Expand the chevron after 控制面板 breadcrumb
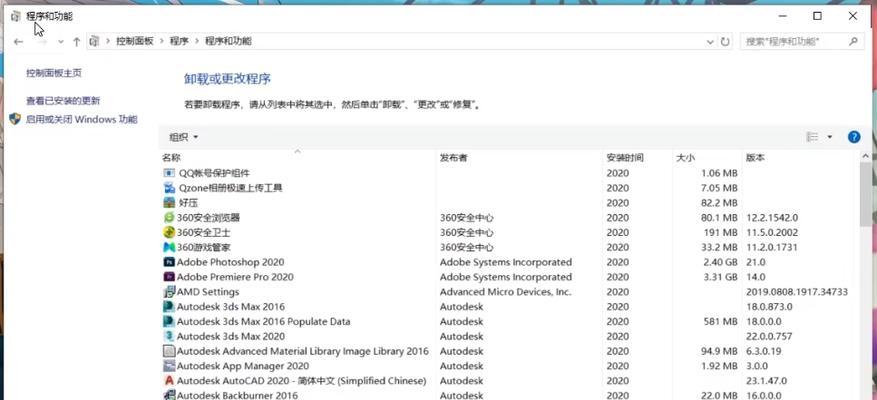This screenshot has width=877, height=400. (162, 41)
